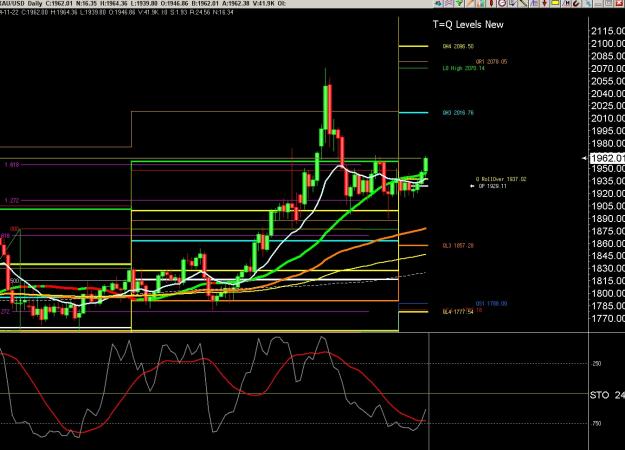The image size is (625, 450).
Task: Click the QL4 1777.54 level label
Action: [458, 312]
